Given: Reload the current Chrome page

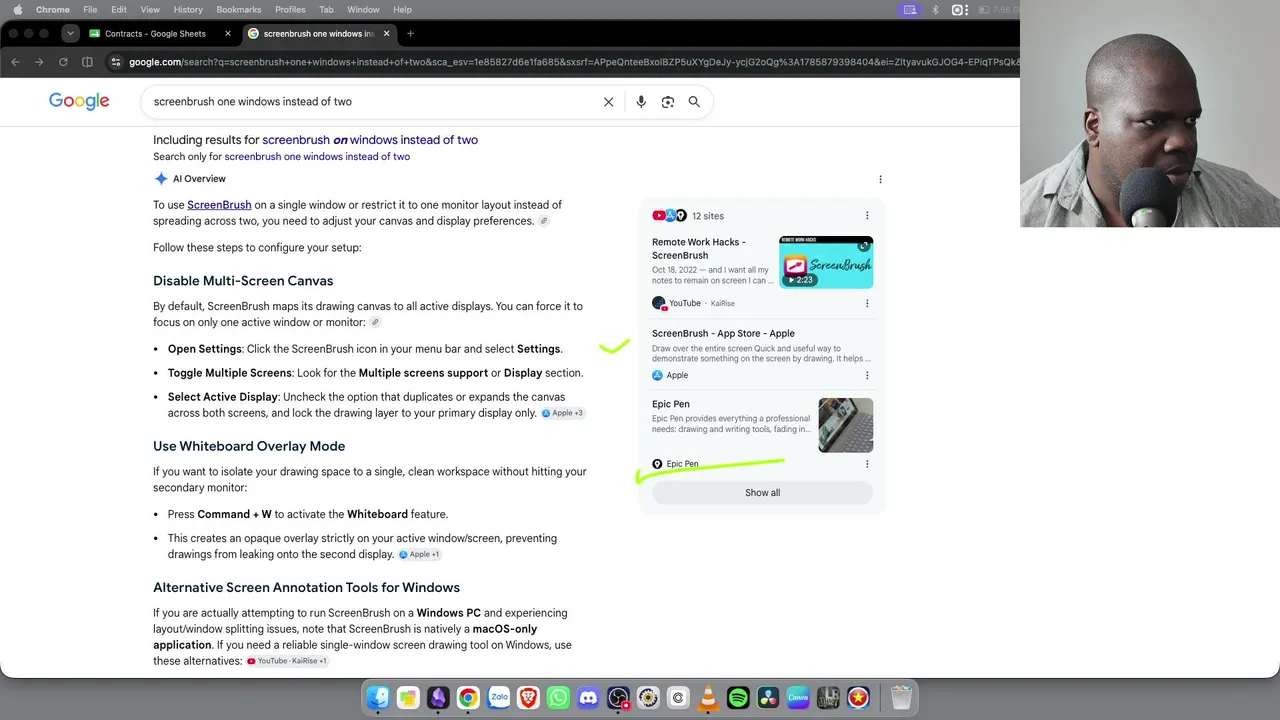Looking at the screenshot, I should pos(63,62).
